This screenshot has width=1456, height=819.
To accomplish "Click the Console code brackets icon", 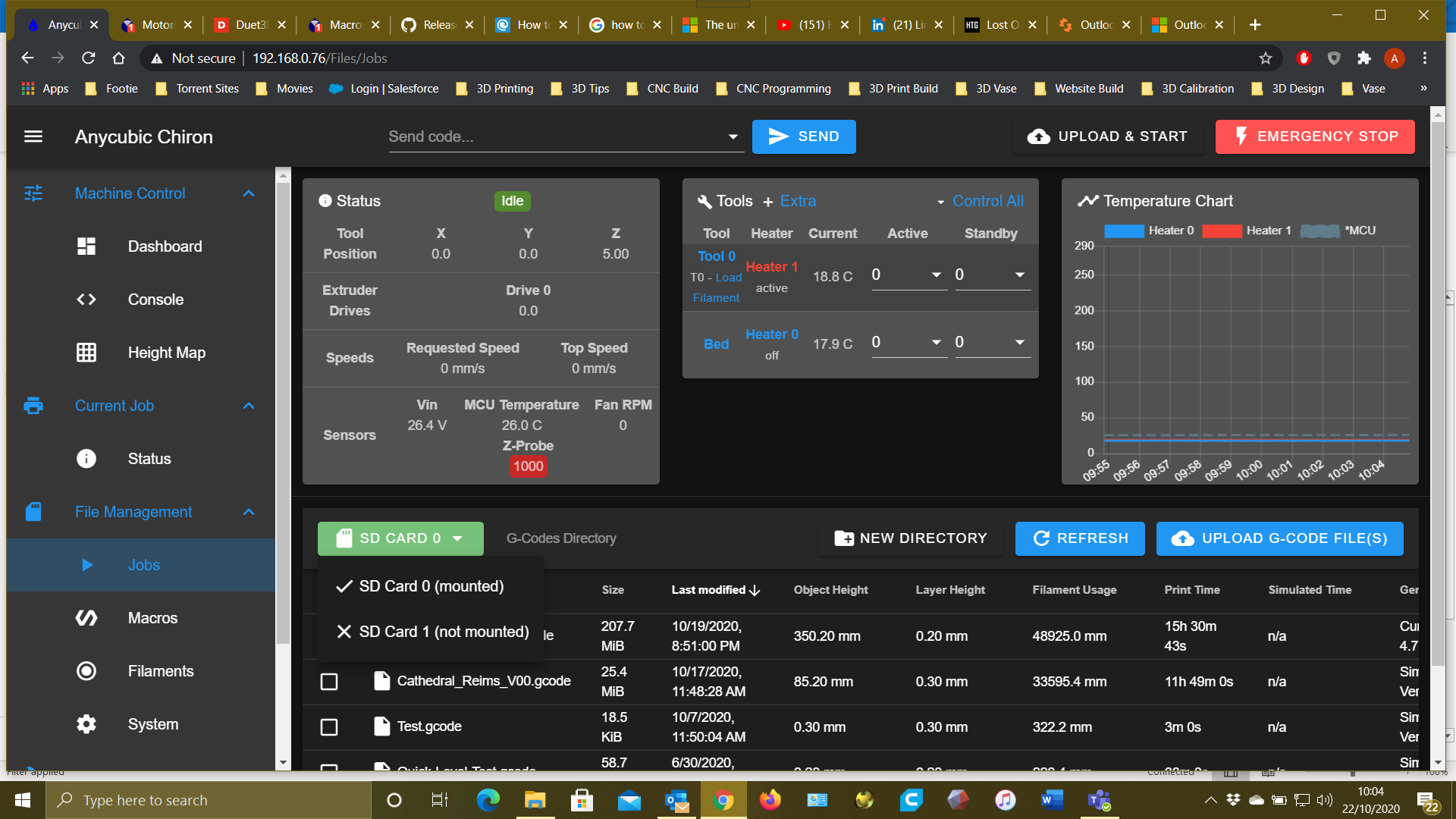I will coord(86,300).
